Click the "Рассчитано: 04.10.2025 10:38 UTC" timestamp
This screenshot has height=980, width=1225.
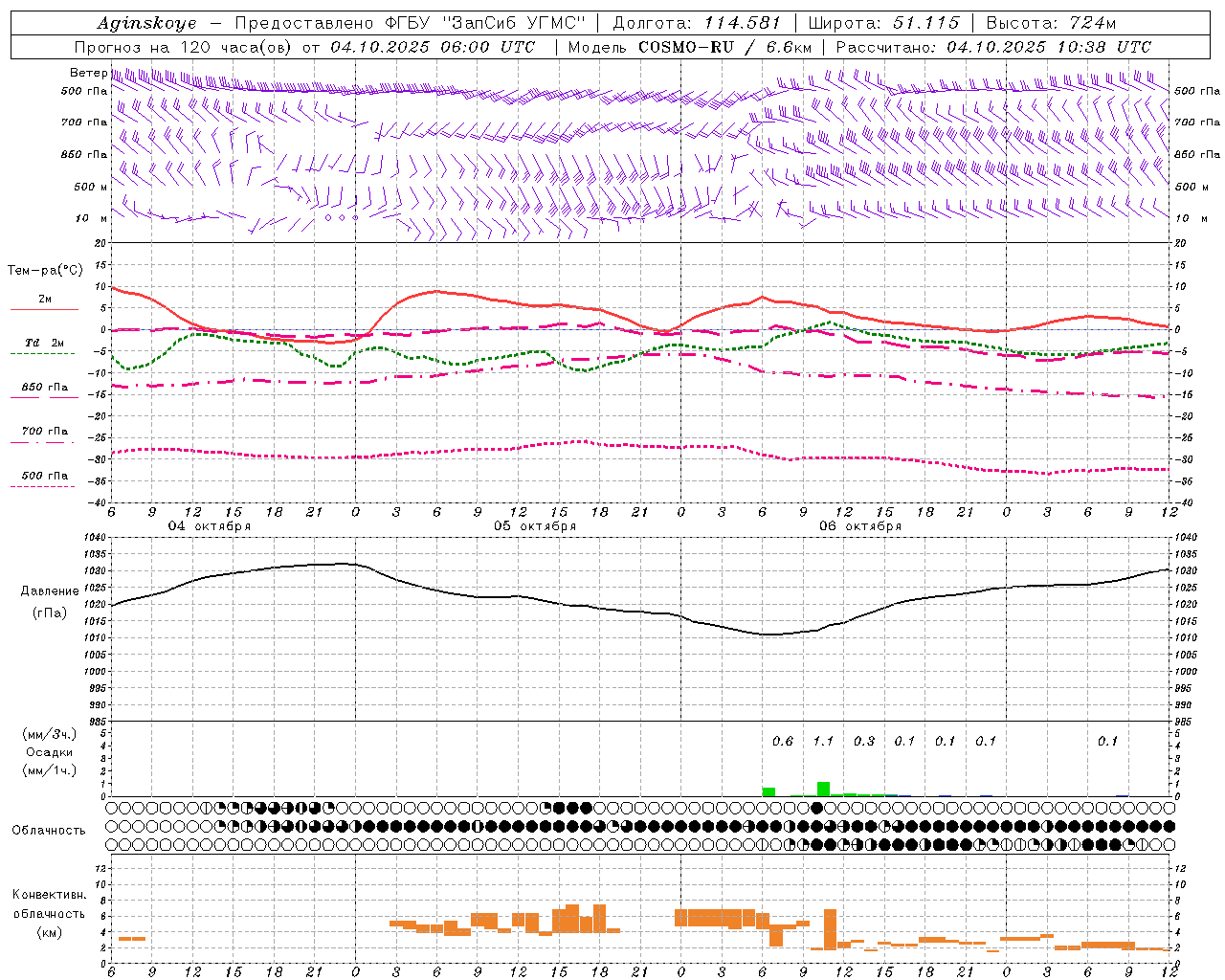993,47
